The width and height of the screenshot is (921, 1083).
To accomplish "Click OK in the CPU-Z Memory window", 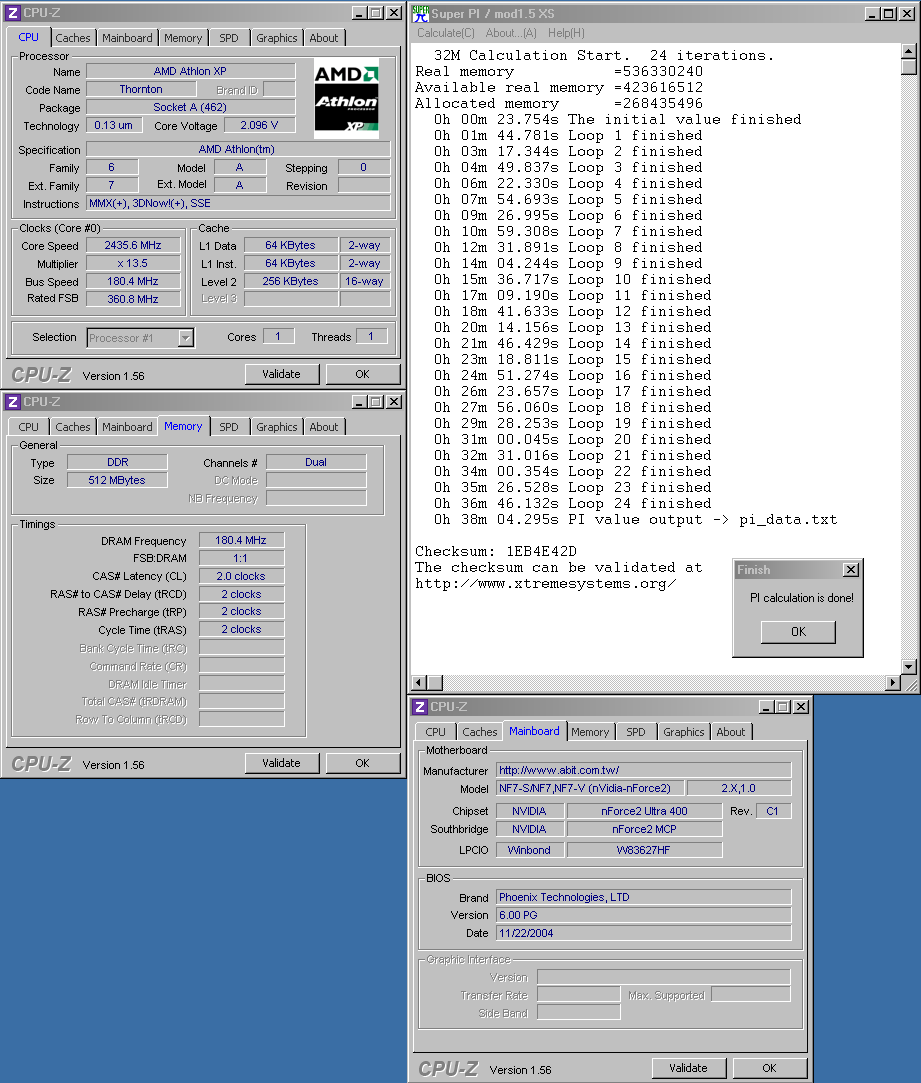I will coord(362,763).
